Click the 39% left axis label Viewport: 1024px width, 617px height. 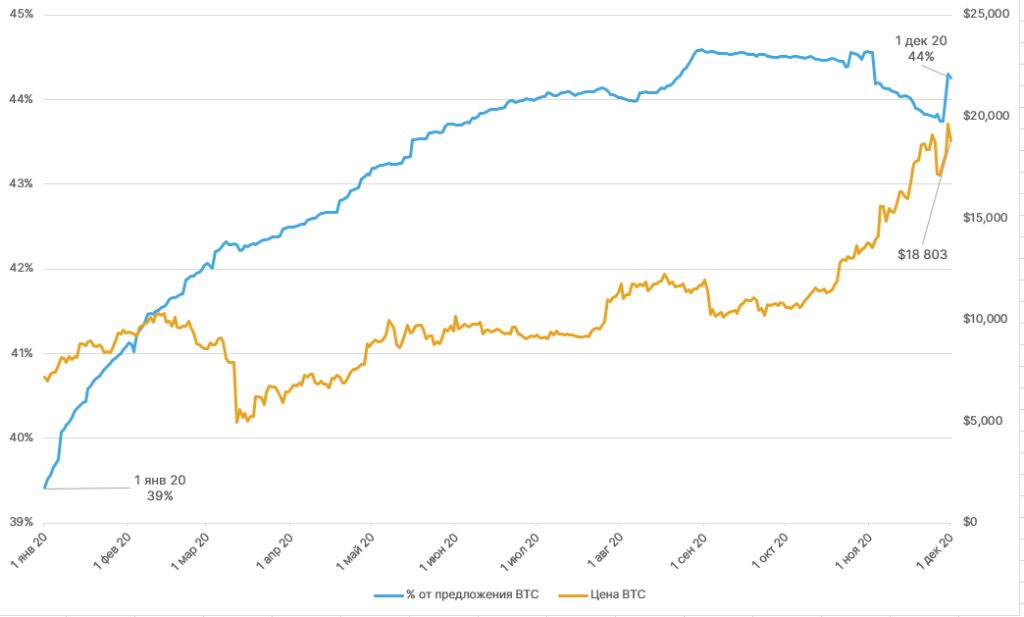click(x=21, y=522)
